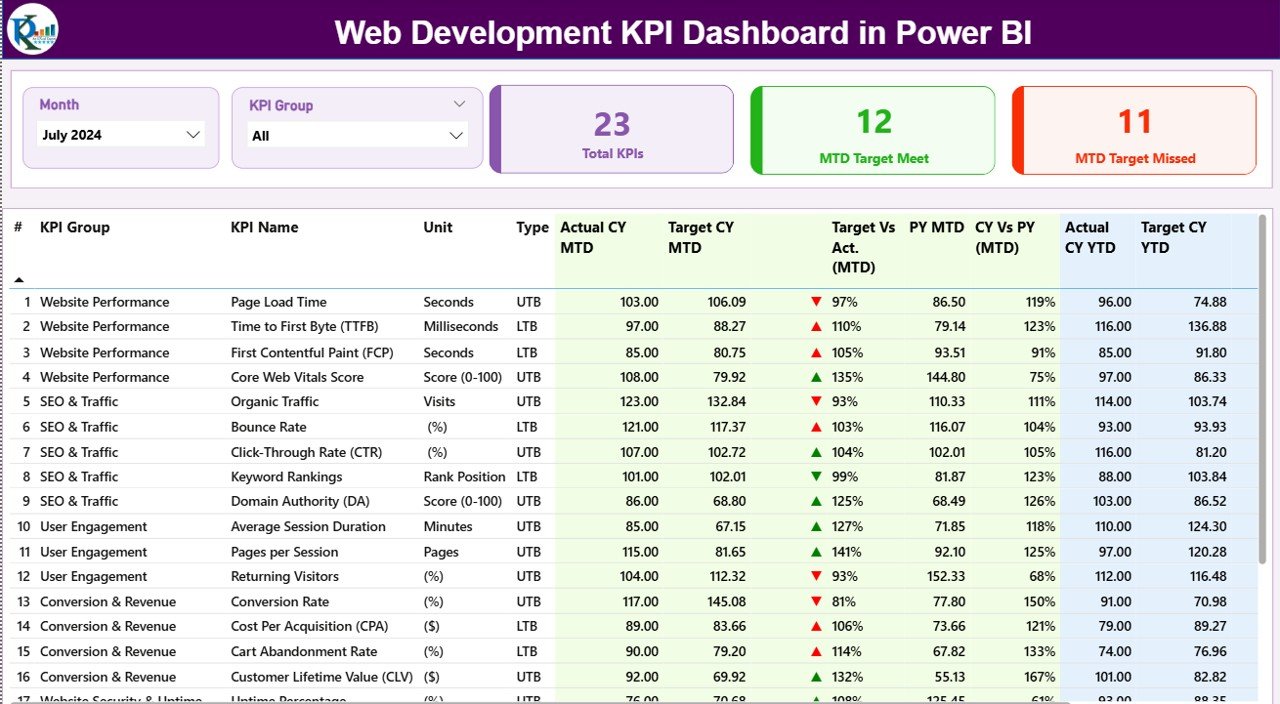Open the Month dropdown showing July 2024
1280x704 pixels.
click(193, 135)
